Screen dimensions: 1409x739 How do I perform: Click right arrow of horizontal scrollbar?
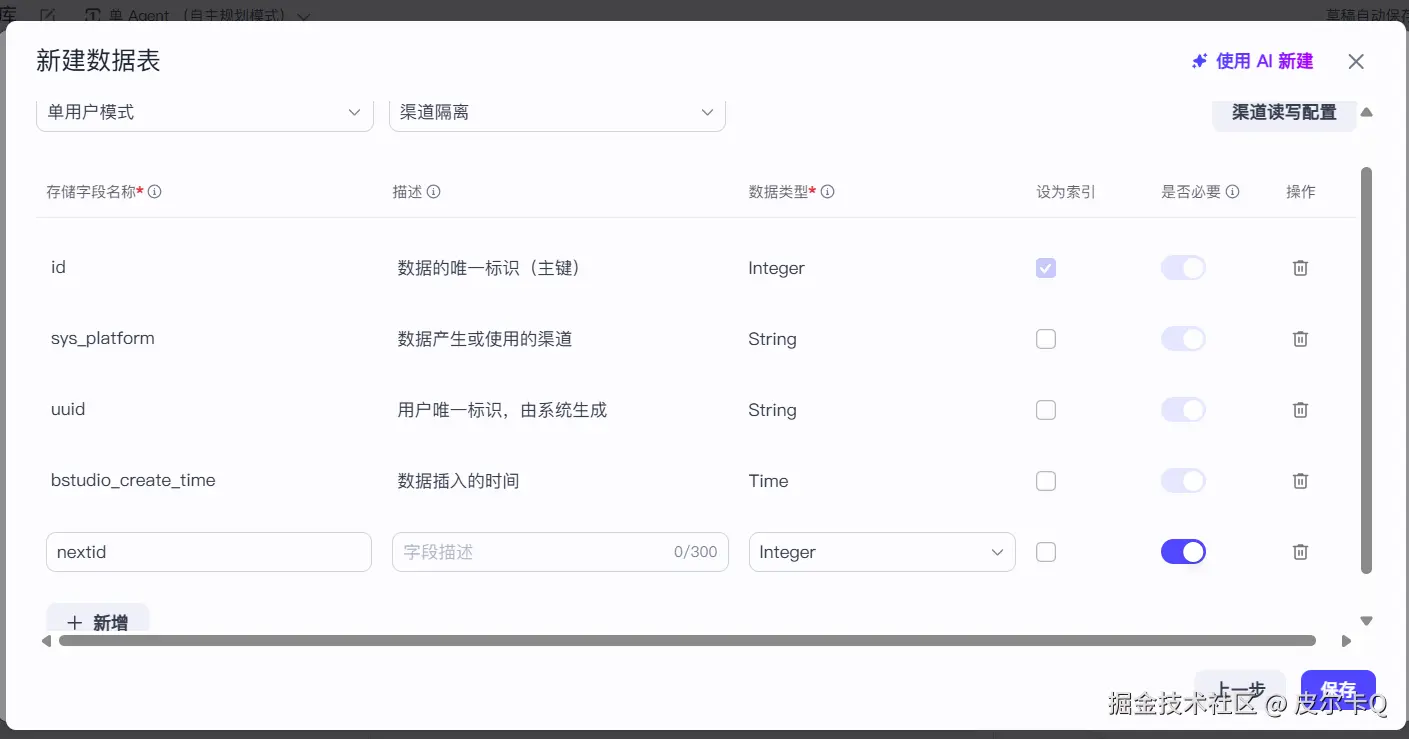pos(1346,641)
